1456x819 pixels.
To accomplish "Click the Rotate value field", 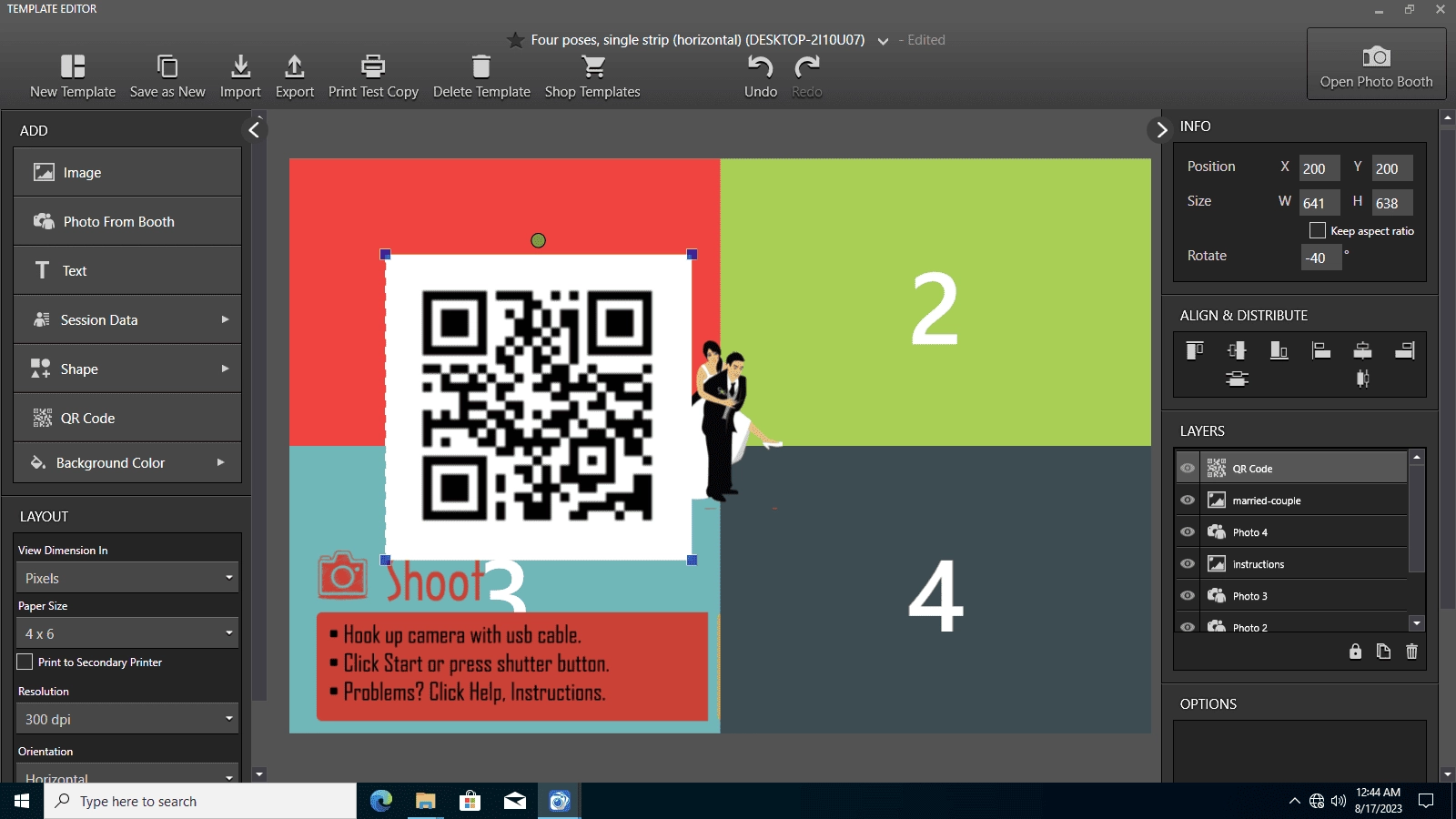I will coord(1321,258).
